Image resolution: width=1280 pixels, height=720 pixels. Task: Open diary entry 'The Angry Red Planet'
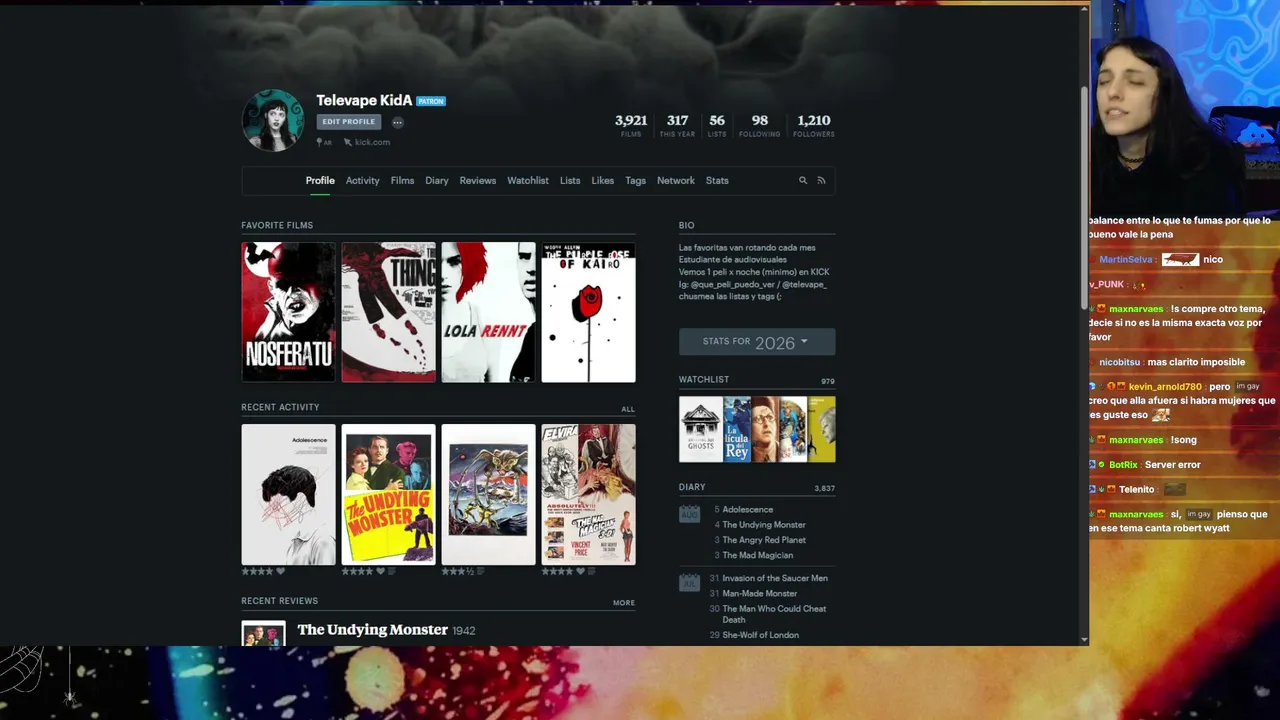pos(764,540)
